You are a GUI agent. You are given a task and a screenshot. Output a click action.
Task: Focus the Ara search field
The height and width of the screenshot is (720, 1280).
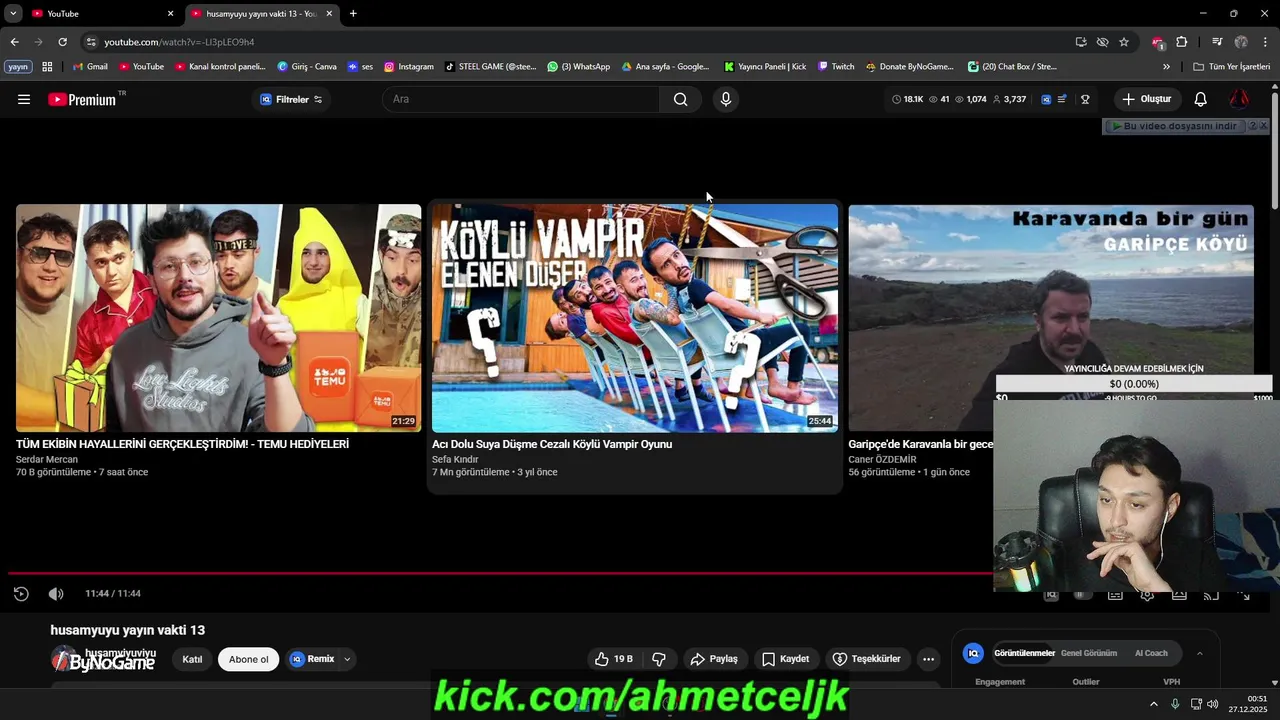tap(521, 99)
